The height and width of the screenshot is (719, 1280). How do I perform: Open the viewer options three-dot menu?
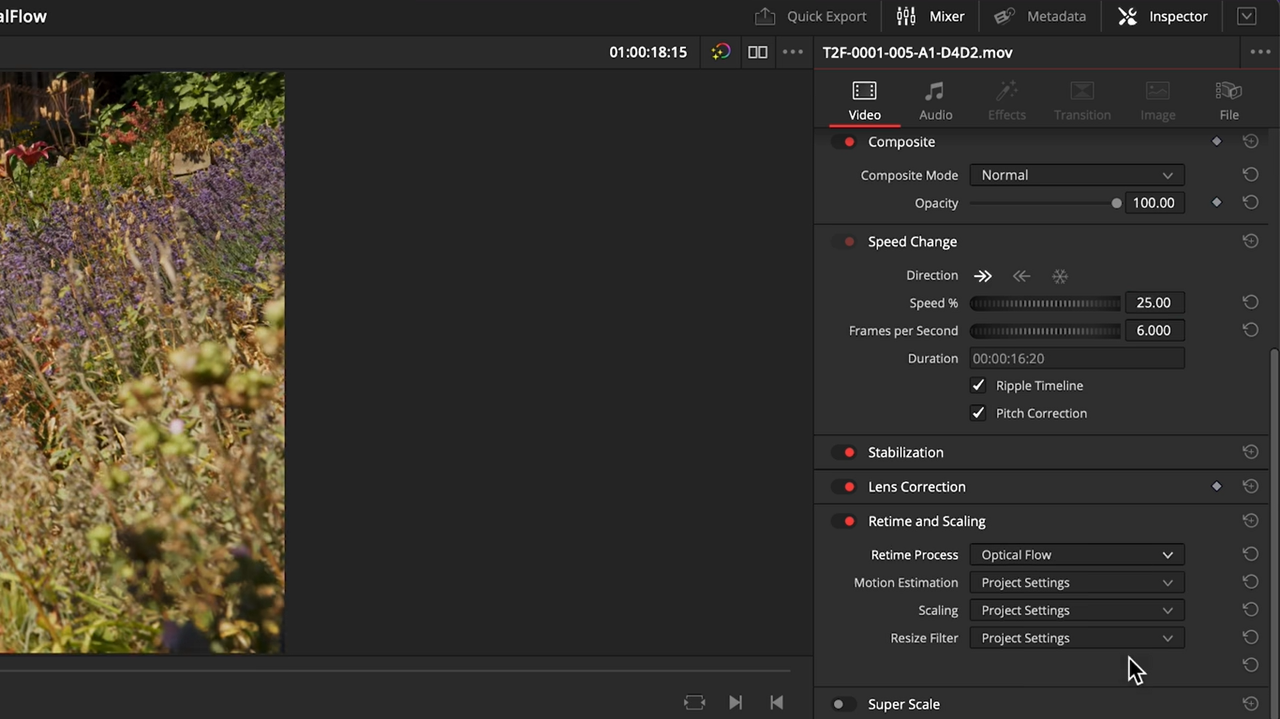(793, 52)
